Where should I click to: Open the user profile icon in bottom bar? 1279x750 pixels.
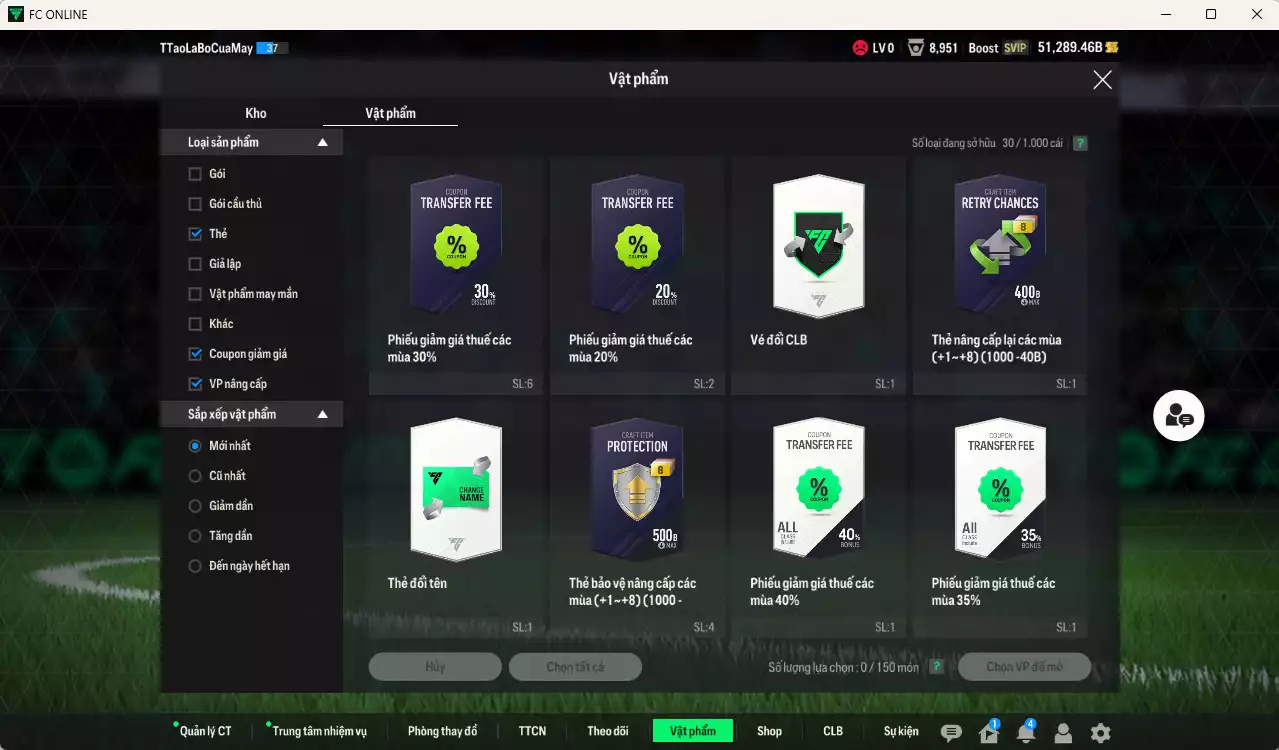[1063, 733]
